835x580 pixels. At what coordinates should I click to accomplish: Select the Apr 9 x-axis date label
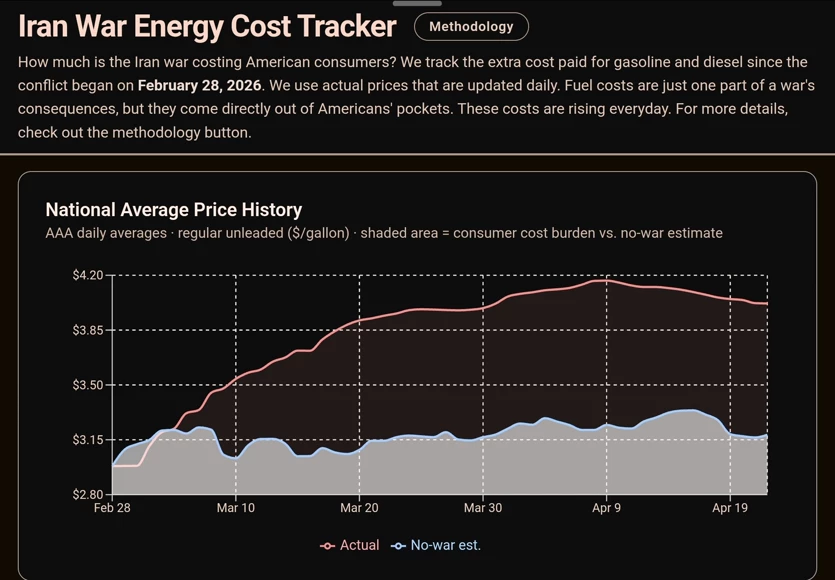click(x=607, y=508)
